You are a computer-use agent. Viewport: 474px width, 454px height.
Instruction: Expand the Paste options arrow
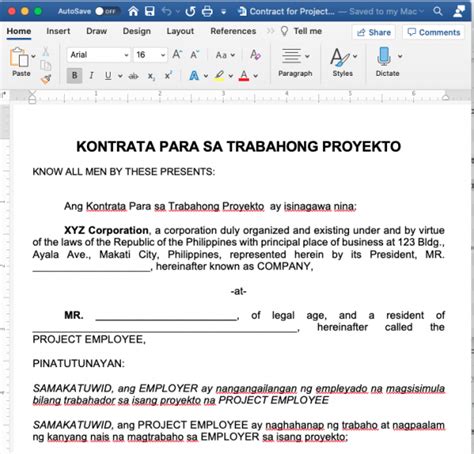click(x=33, y=56)
